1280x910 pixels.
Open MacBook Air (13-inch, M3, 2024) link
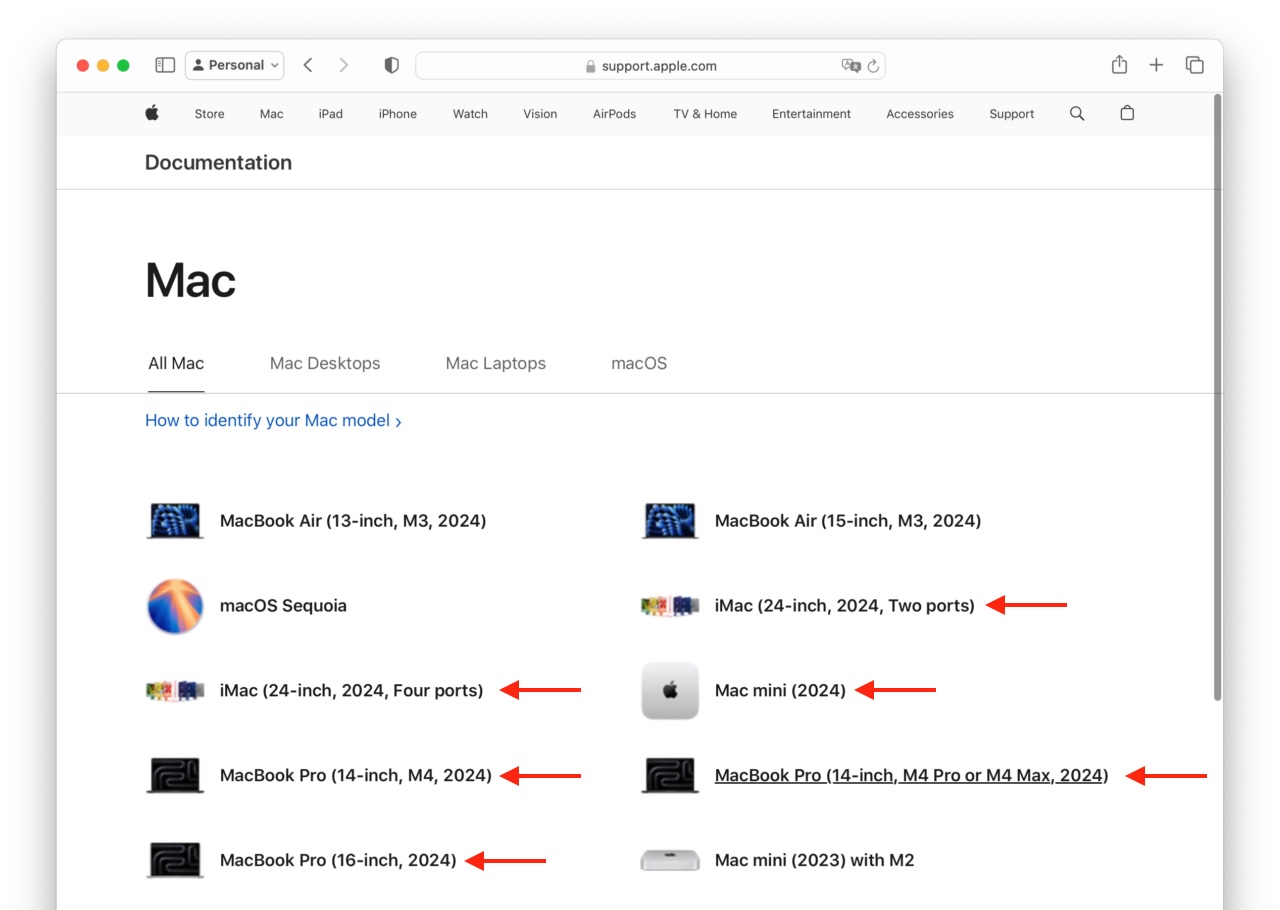pos(353,521)
